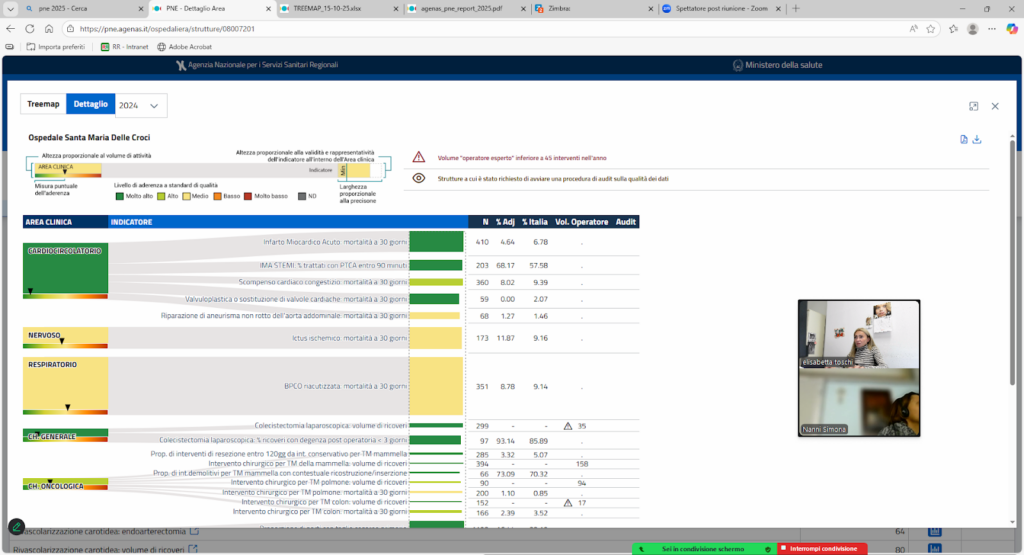Switch to the Treemap view

[x=43, y=104]
